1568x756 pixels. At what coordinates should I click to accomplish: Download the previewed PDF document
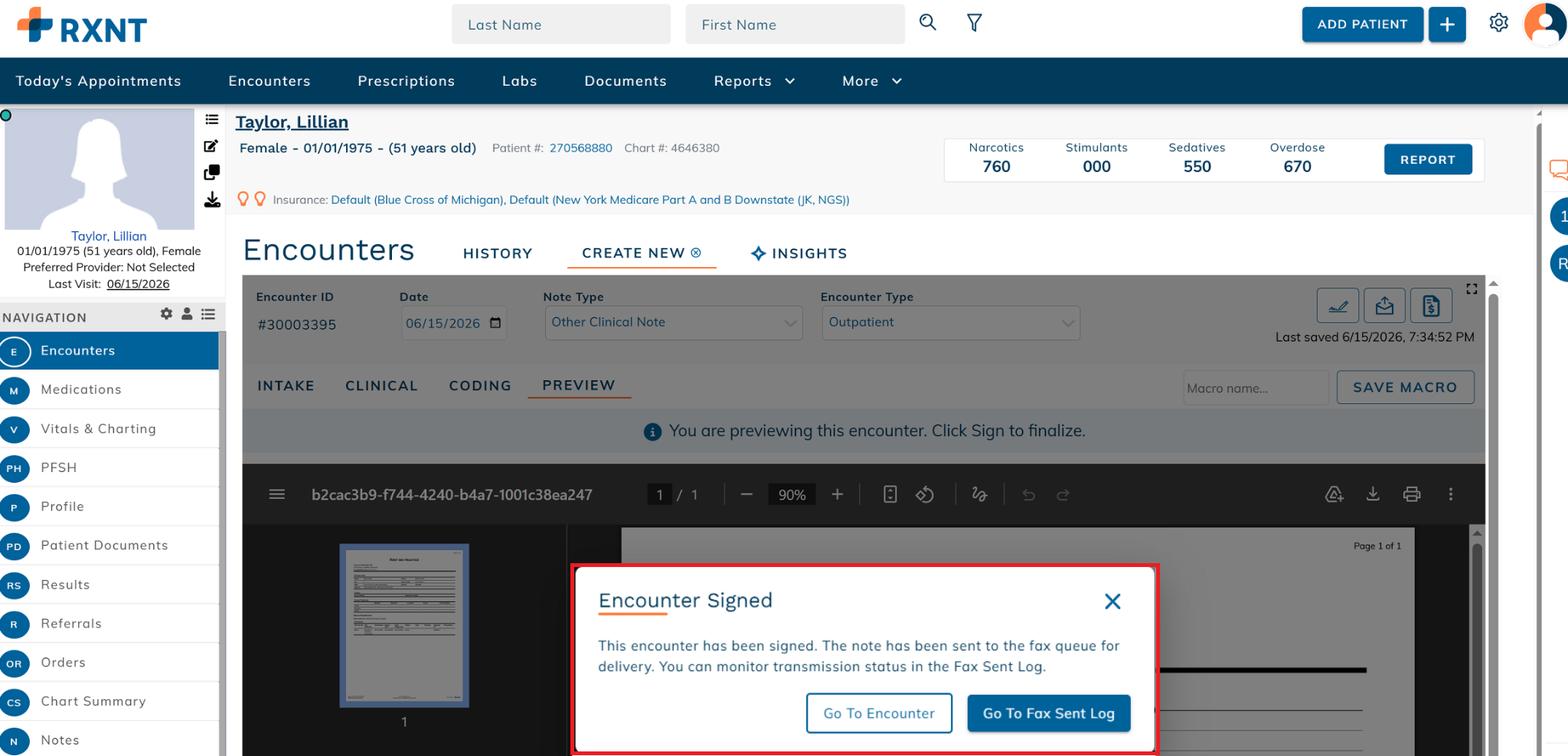1373,494
